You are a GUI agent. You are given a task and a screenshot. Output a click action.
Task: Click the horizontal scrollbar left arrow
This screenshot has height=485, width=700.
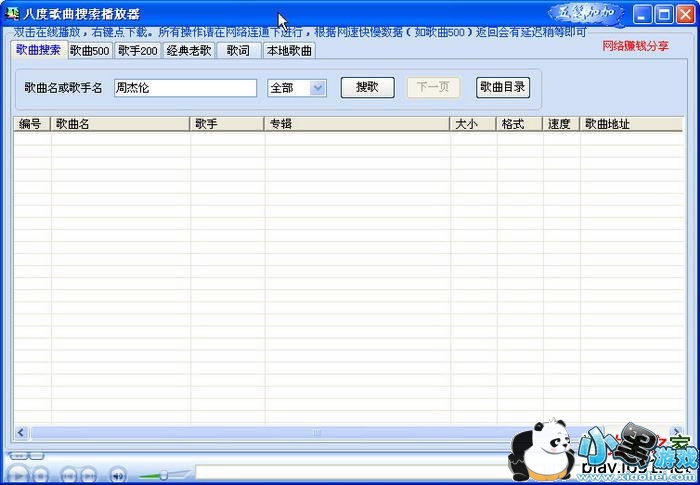pyautogui.click(x=21, y=432)
